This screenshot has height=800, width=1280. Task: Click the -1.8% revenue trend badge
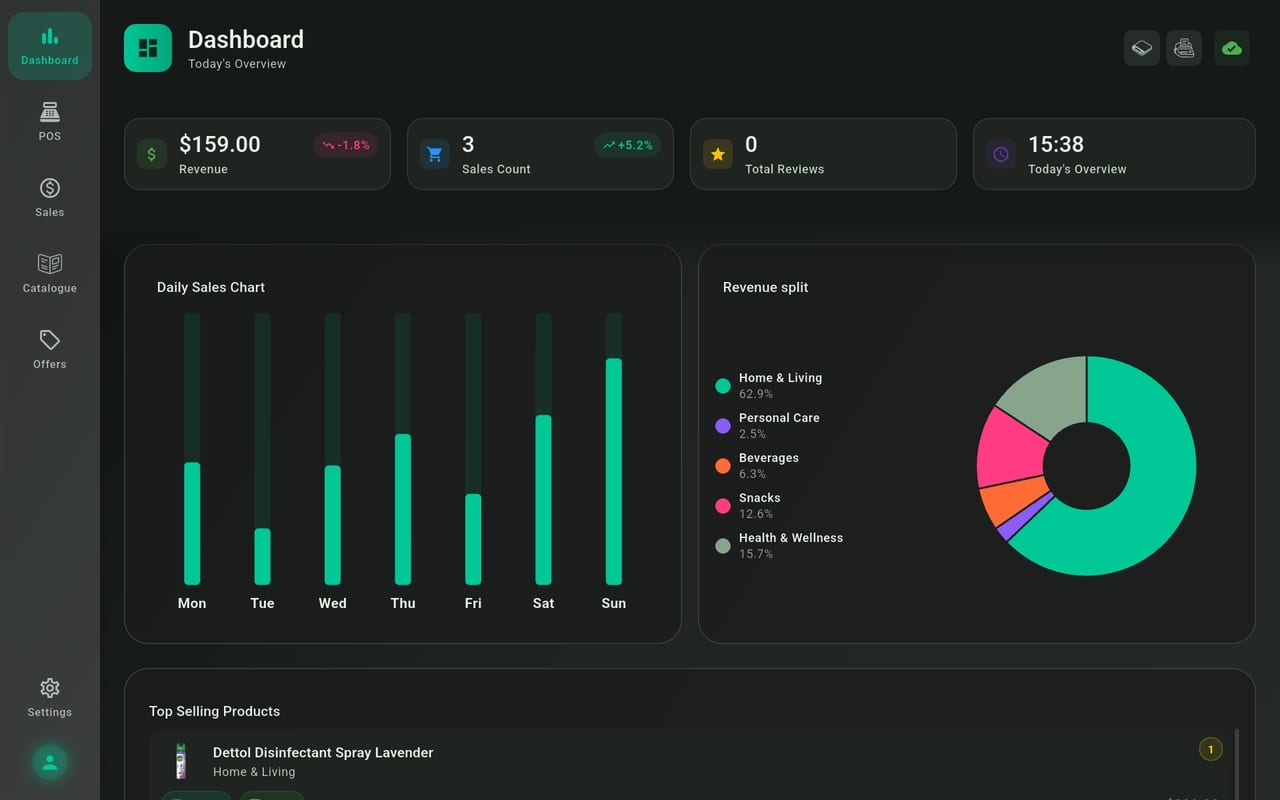pyautogui.click(x=346, y=145)
